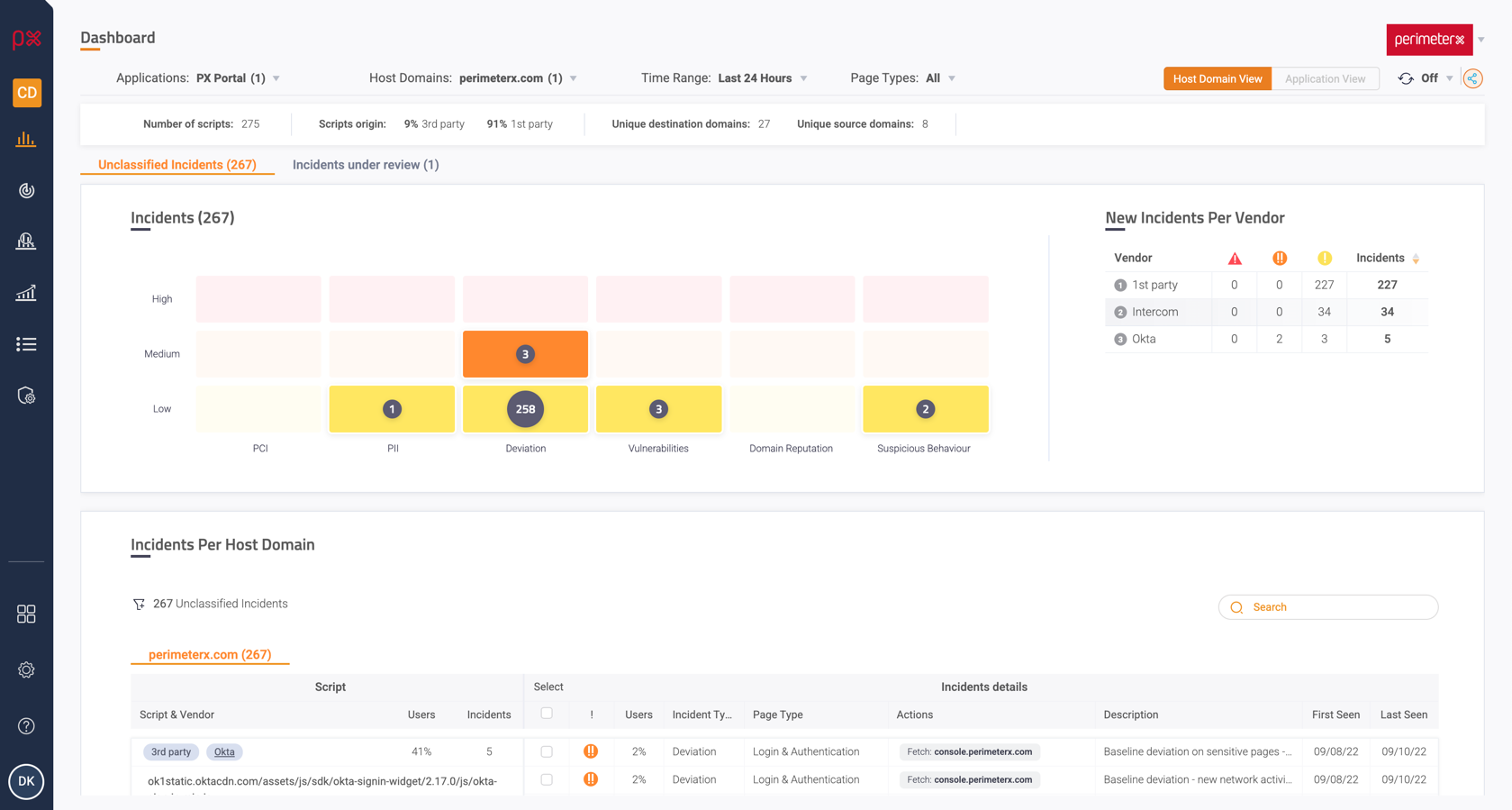This screenshot has width=1512, height=810.
Task: Open the help question mark icon
Action: [x=26, y=726]
